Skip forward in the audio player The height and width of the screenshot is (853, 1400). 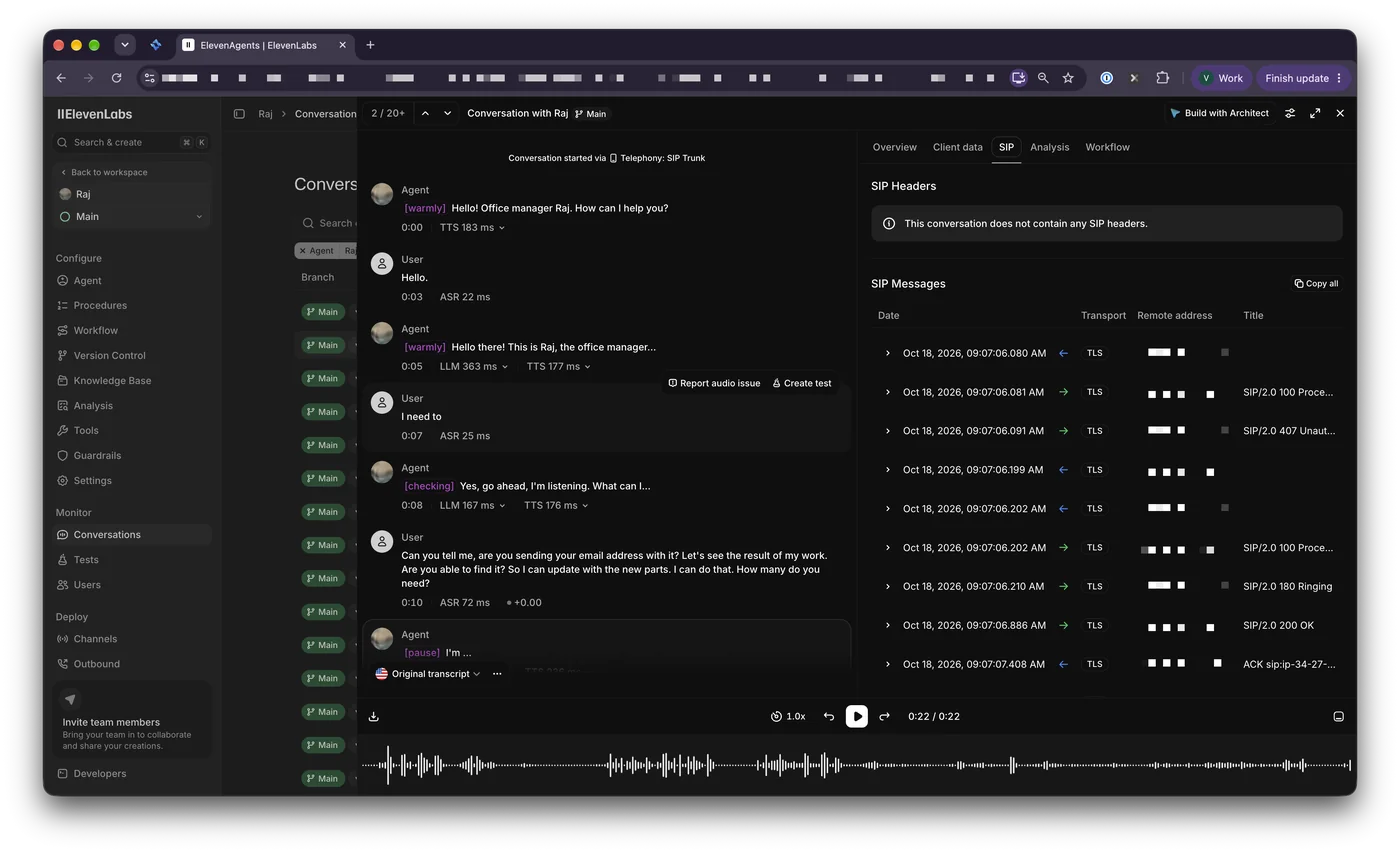pos(885,717)
